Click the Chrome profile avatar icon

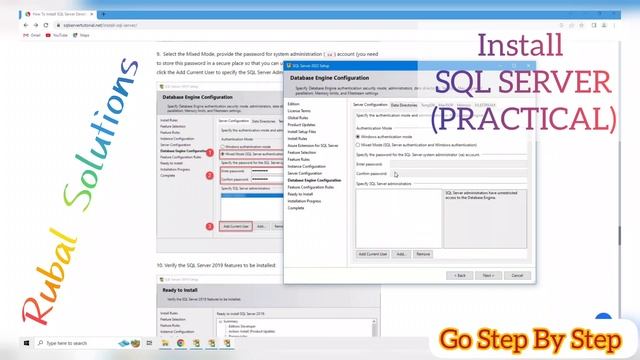(x=604, y=25)
